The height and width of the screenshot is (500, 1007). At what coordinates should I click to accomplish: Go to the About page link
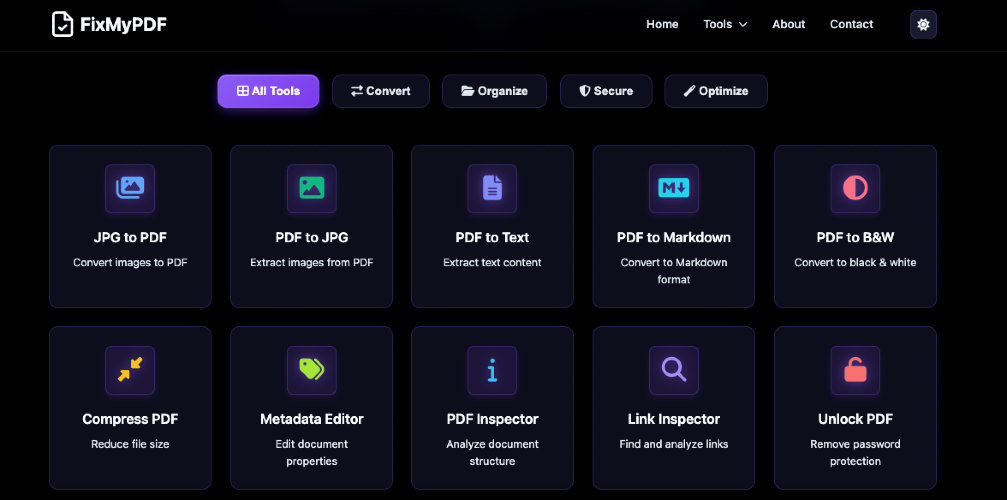tap(788, 24)
